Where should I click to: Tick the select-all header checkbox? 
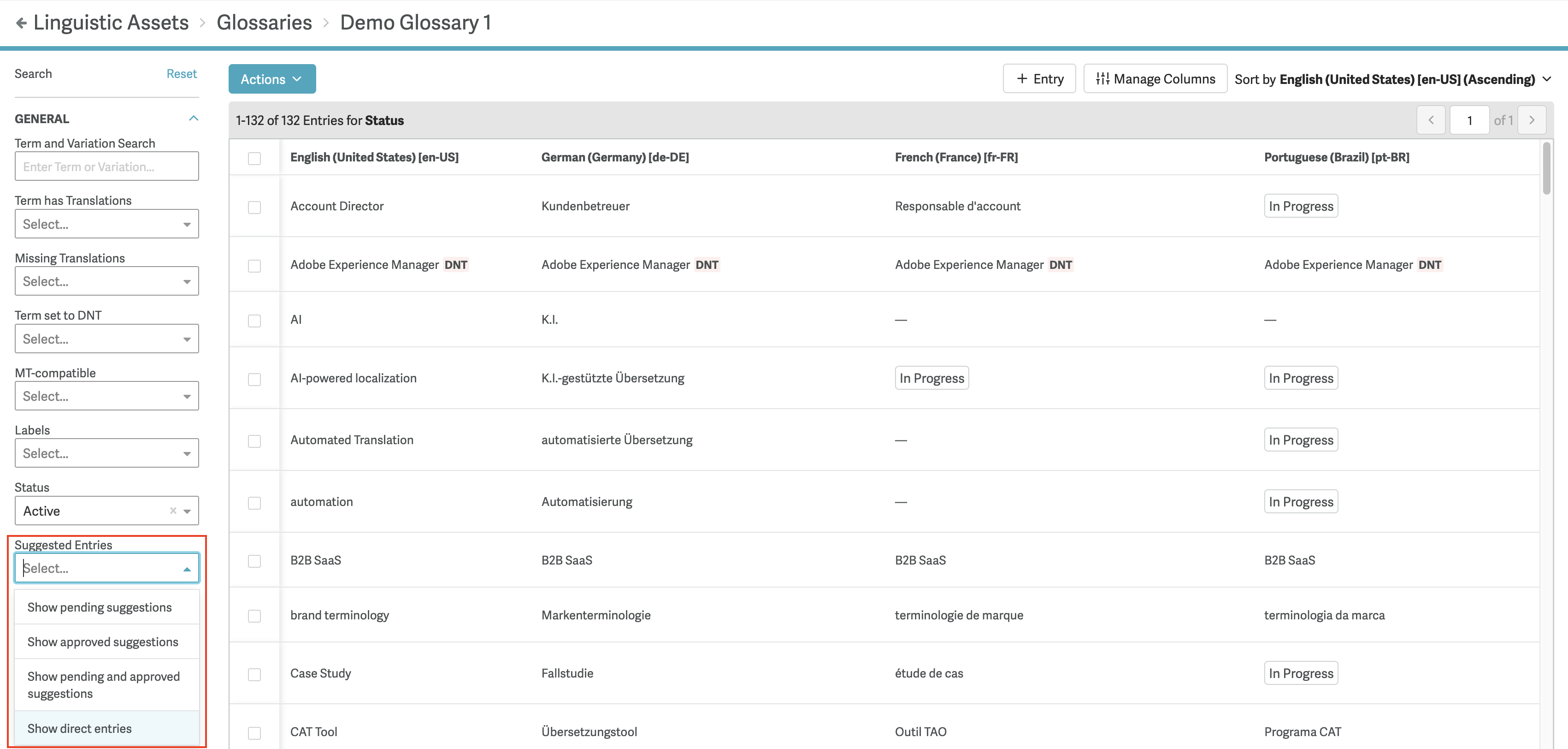(254, 158)
